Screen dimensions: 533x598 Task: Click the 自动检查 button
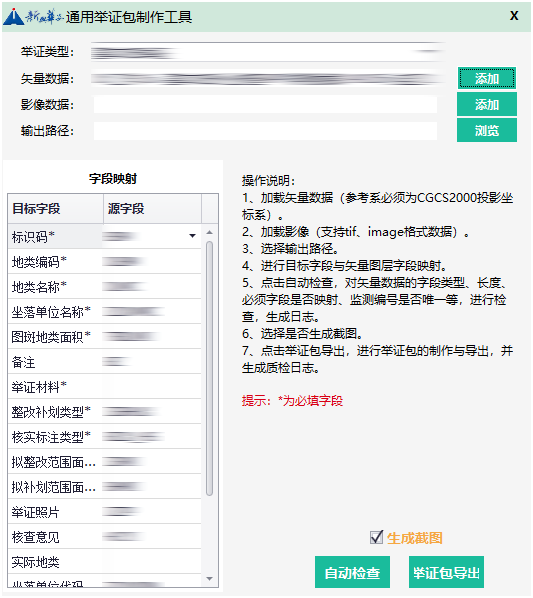coord(352,572)
